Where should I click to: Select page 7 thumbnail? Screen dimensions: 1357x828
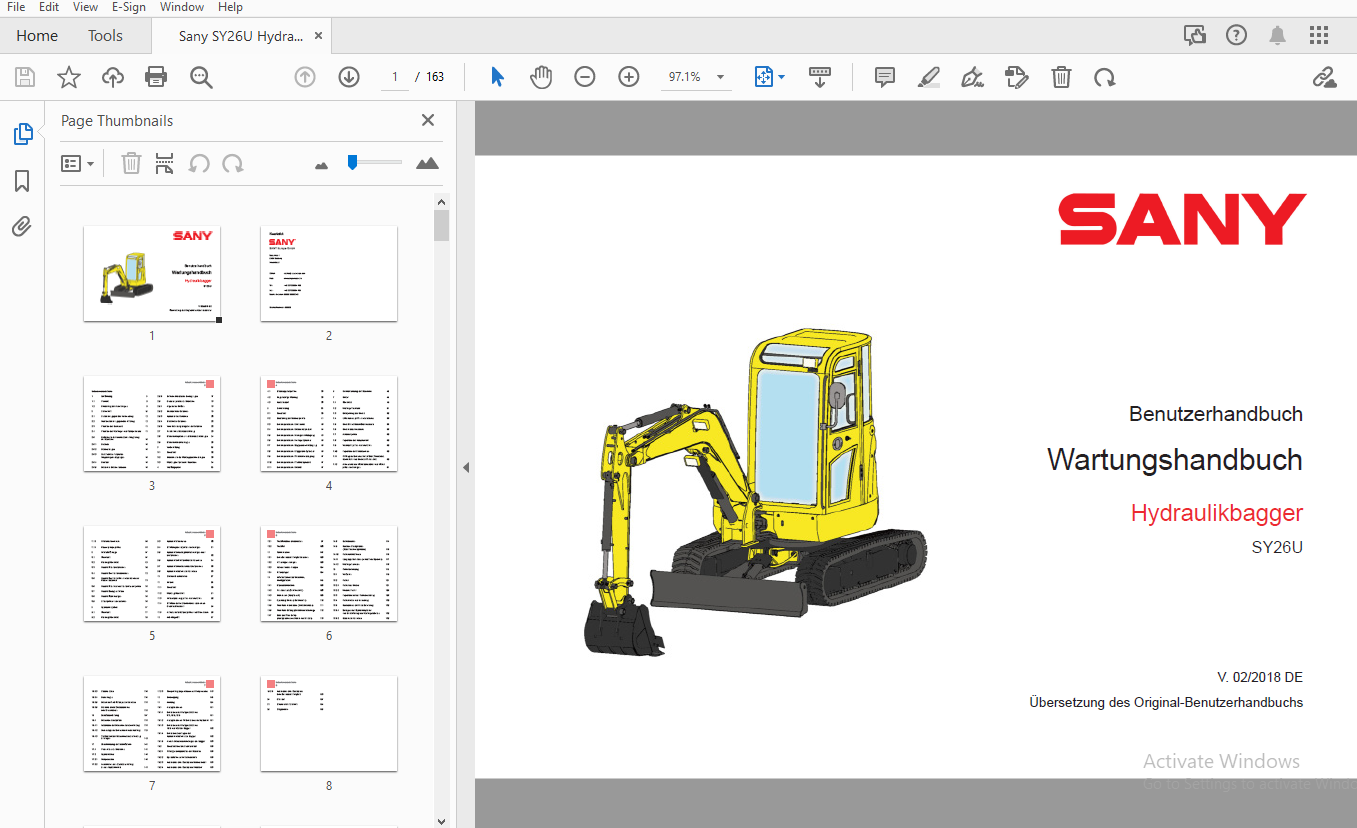point(152,723)
